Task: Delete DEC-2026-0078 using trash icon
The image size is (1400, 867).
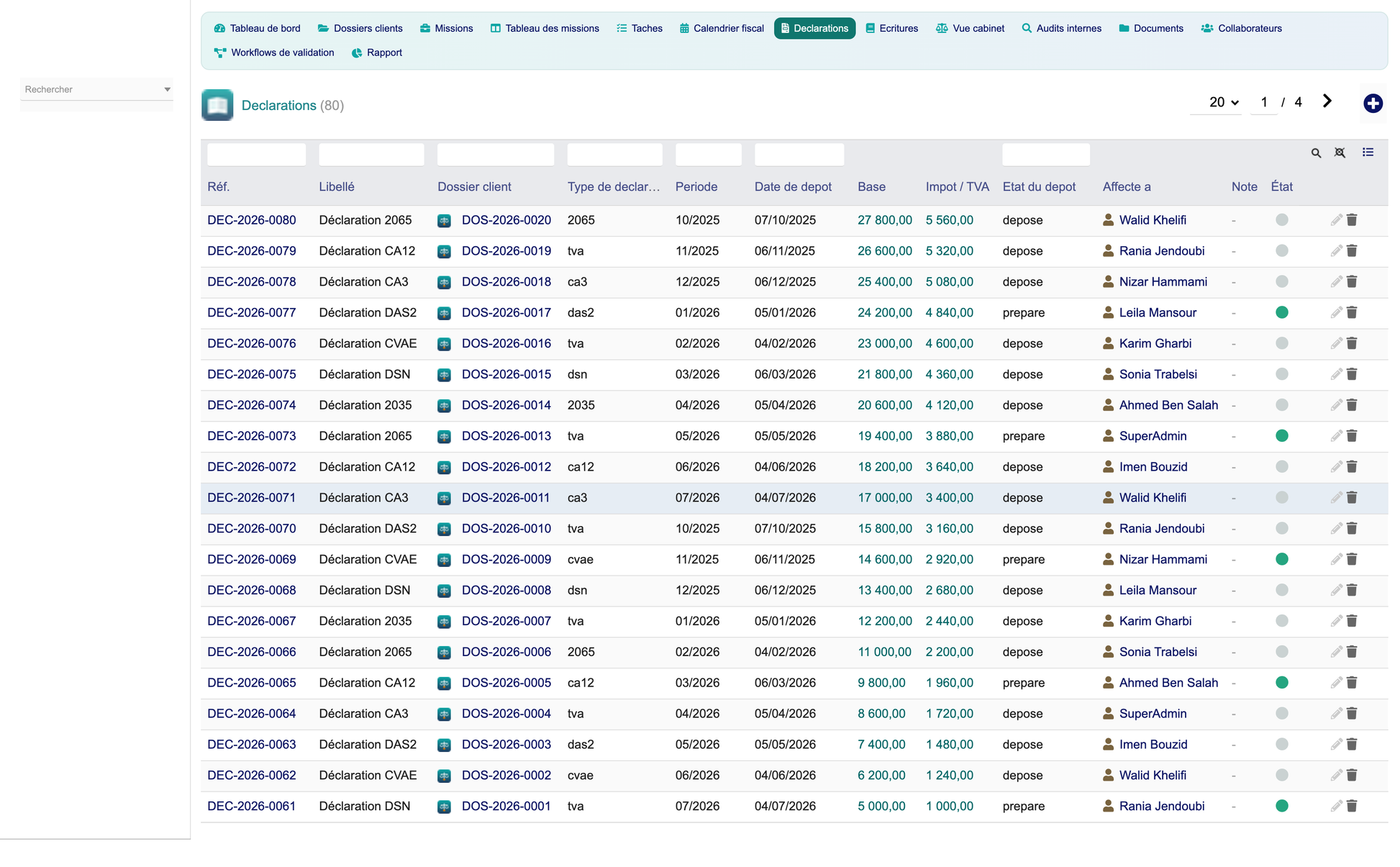Action: (x=1352, y=281)
